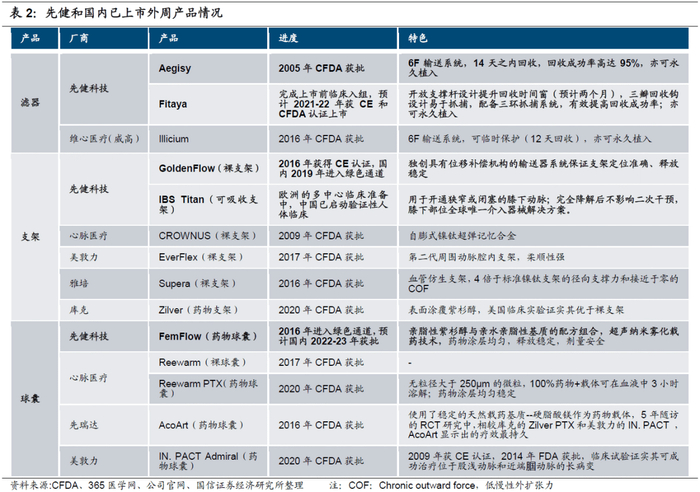This screenshot has height=492, width=700.
Task: Select the '支架' category cell
Action: click(34, 237)
